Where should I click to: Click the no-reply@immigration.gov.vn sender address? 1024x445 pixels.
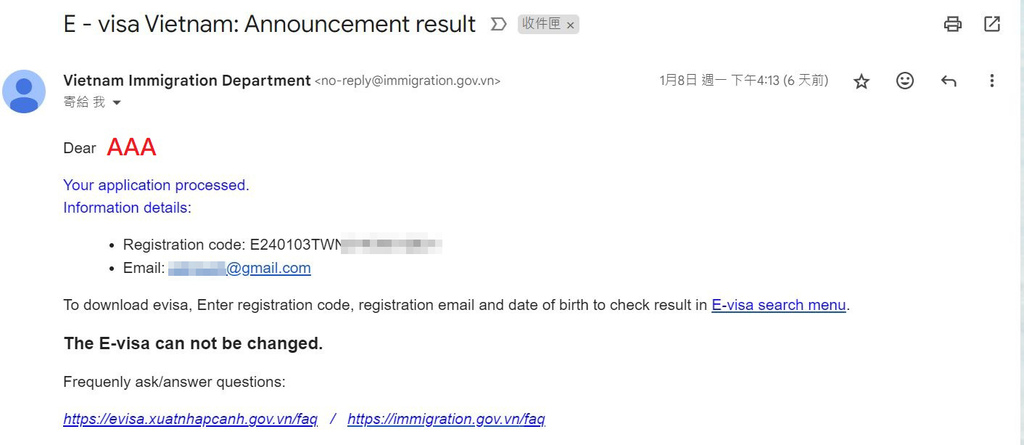[x=407, y=81]
